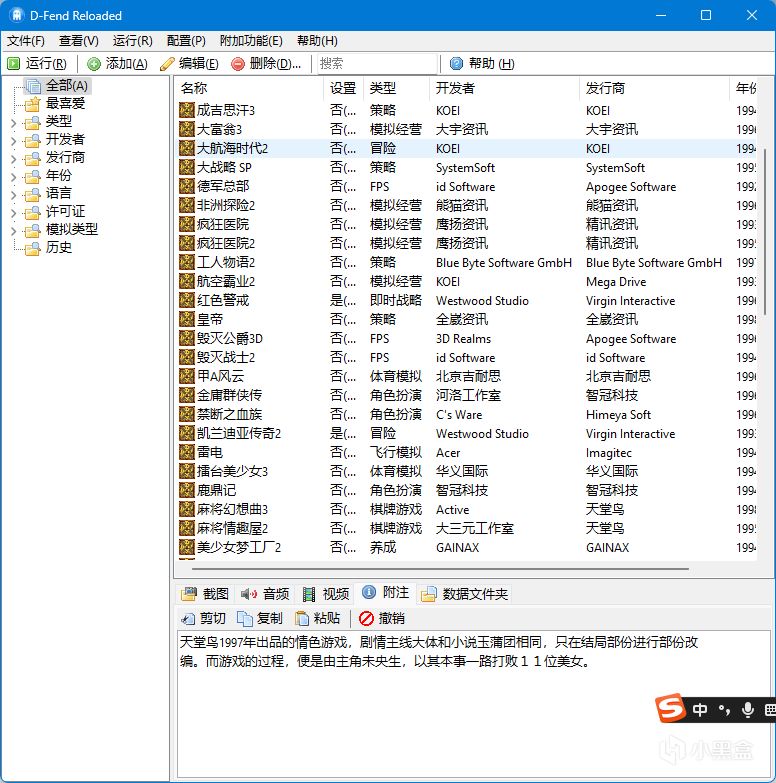The image size is (776, 783).
Task: Click the 中 language indicator on IME bar
Action: 700,710
